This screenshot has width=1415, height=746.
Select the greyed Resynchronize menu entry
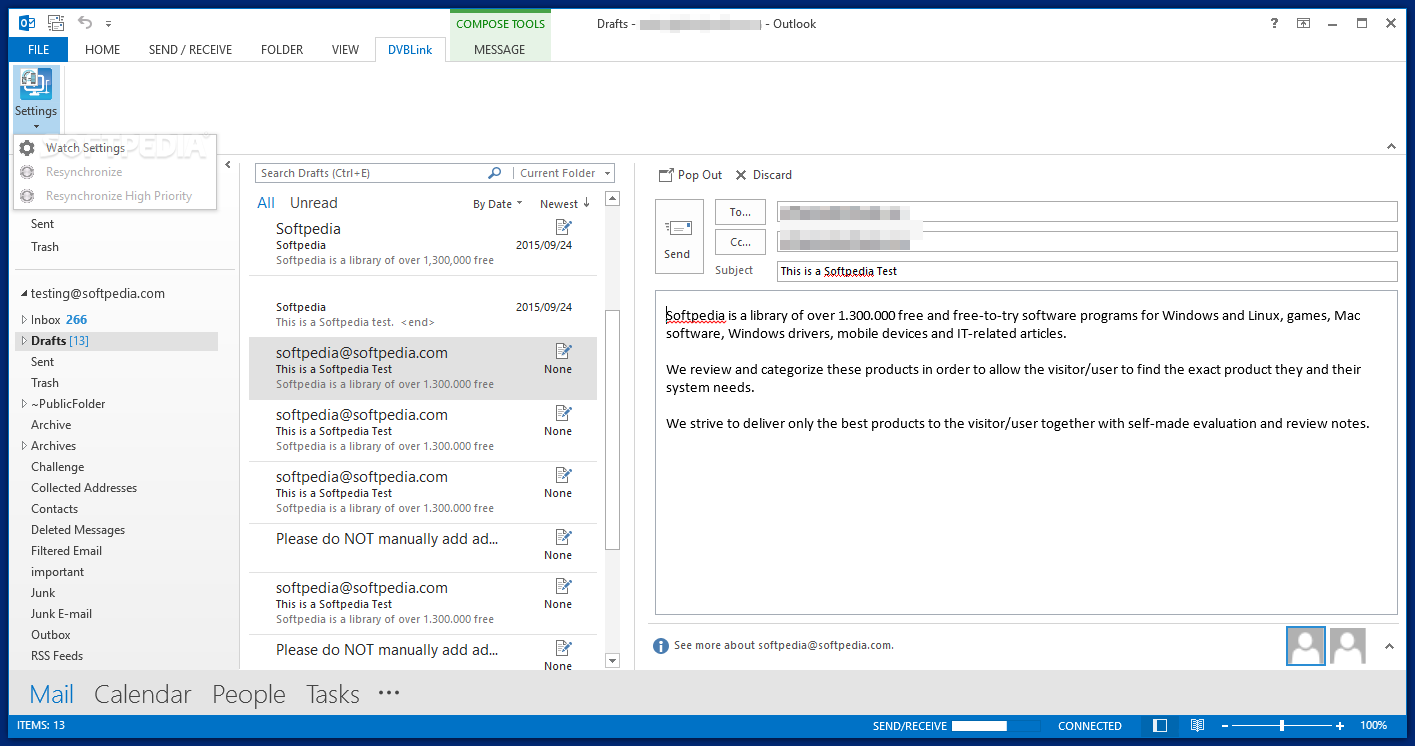tap(84, 172)
